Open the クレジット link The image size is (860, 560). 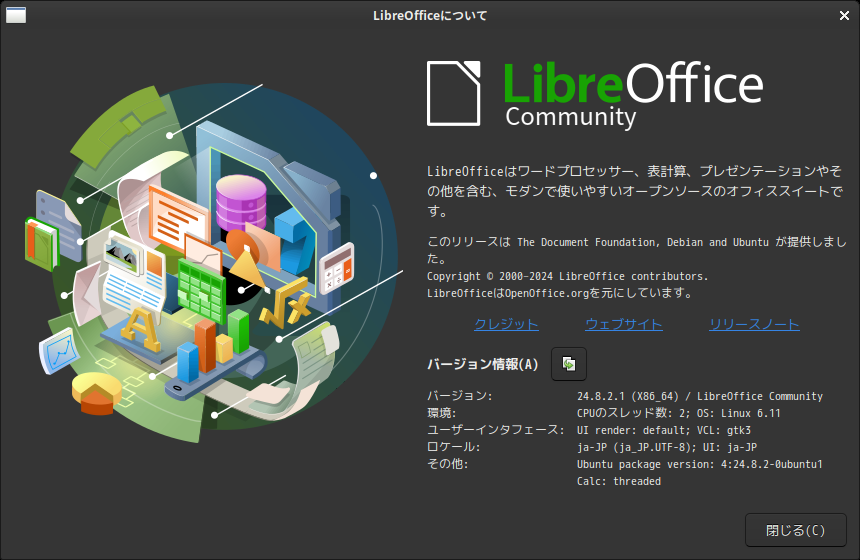coord(506,324)
